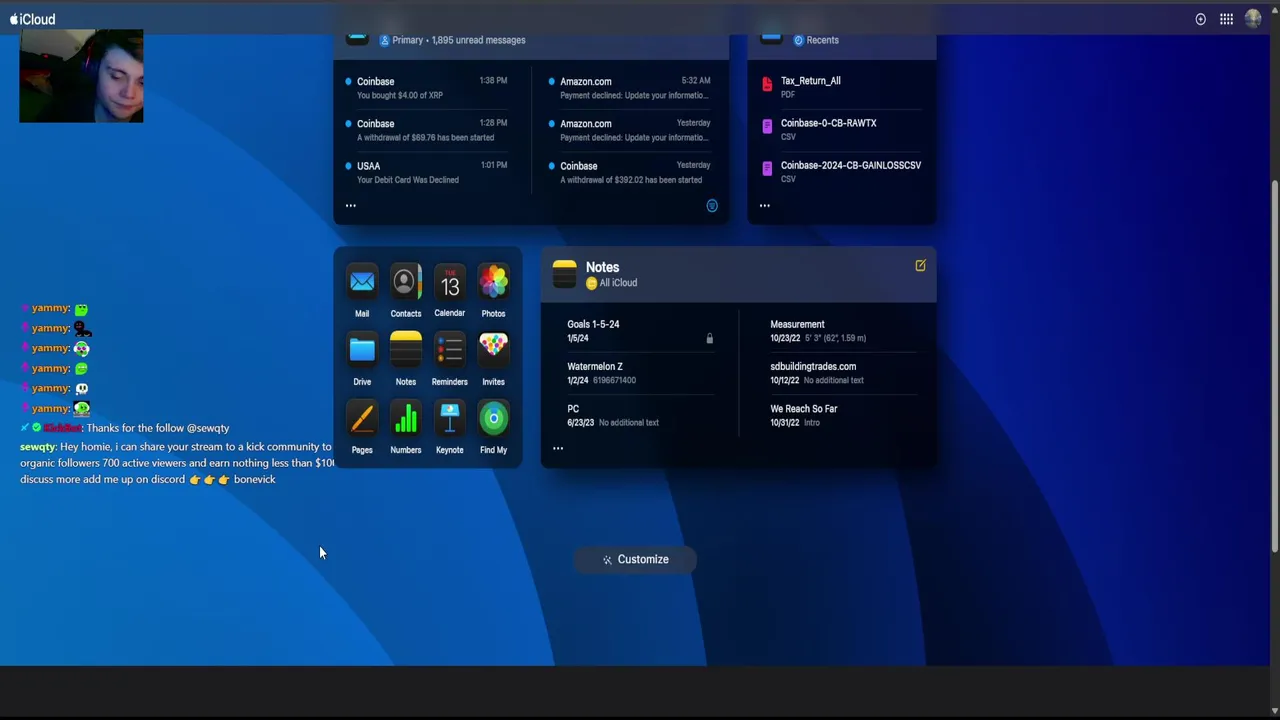Open the Pages app icon
Screen dimensions: 1280x720
pos(362,418)
